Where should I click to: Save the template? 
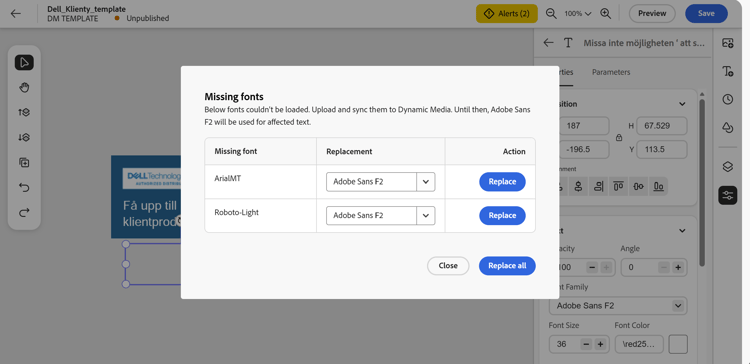click(x=706, y=13)
